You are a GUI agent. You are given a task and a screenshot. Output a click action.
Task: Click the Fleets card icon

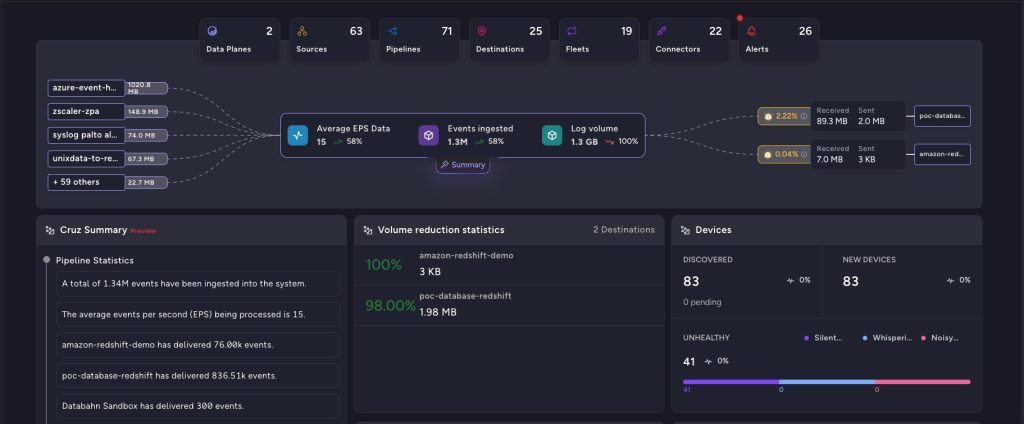pos(572,31)
